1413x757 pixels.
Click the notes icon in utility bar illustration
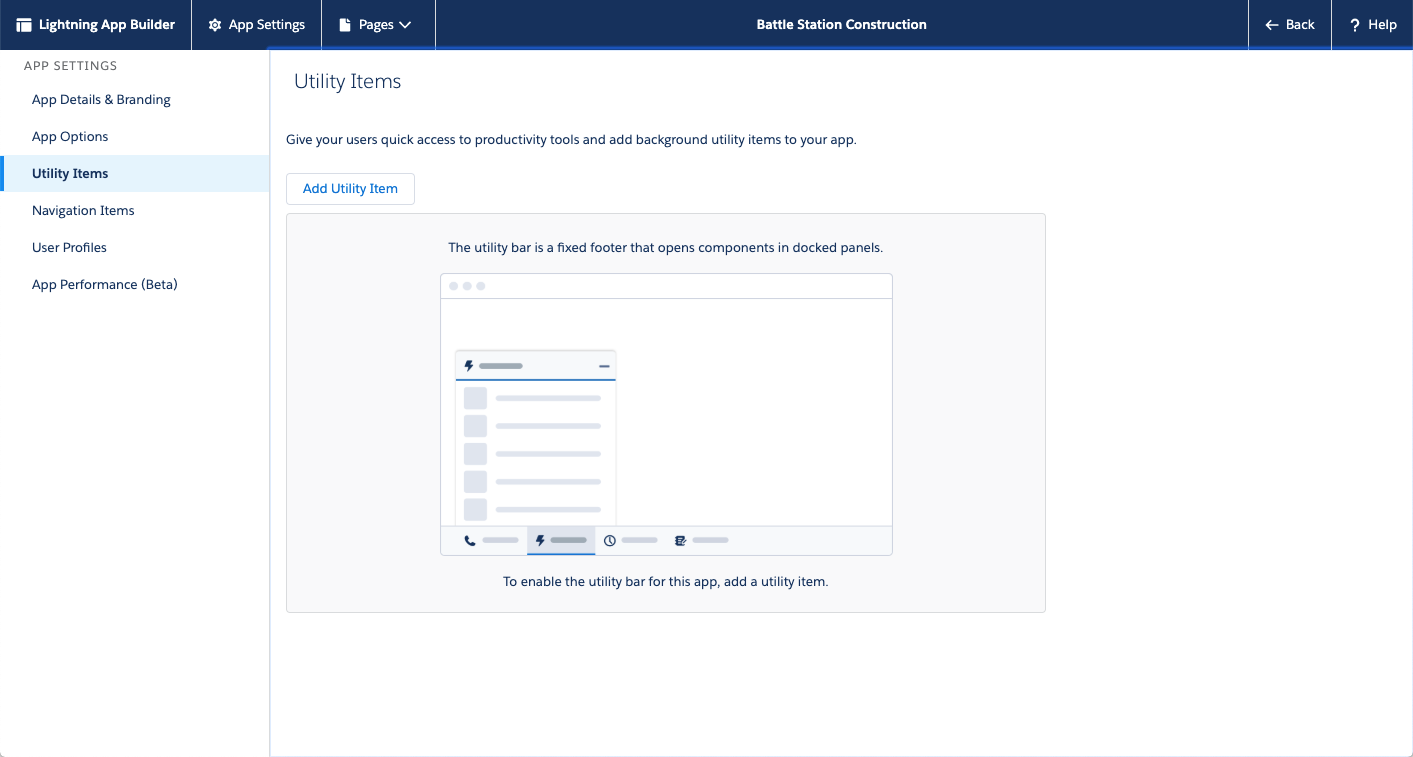click(680, 541)
